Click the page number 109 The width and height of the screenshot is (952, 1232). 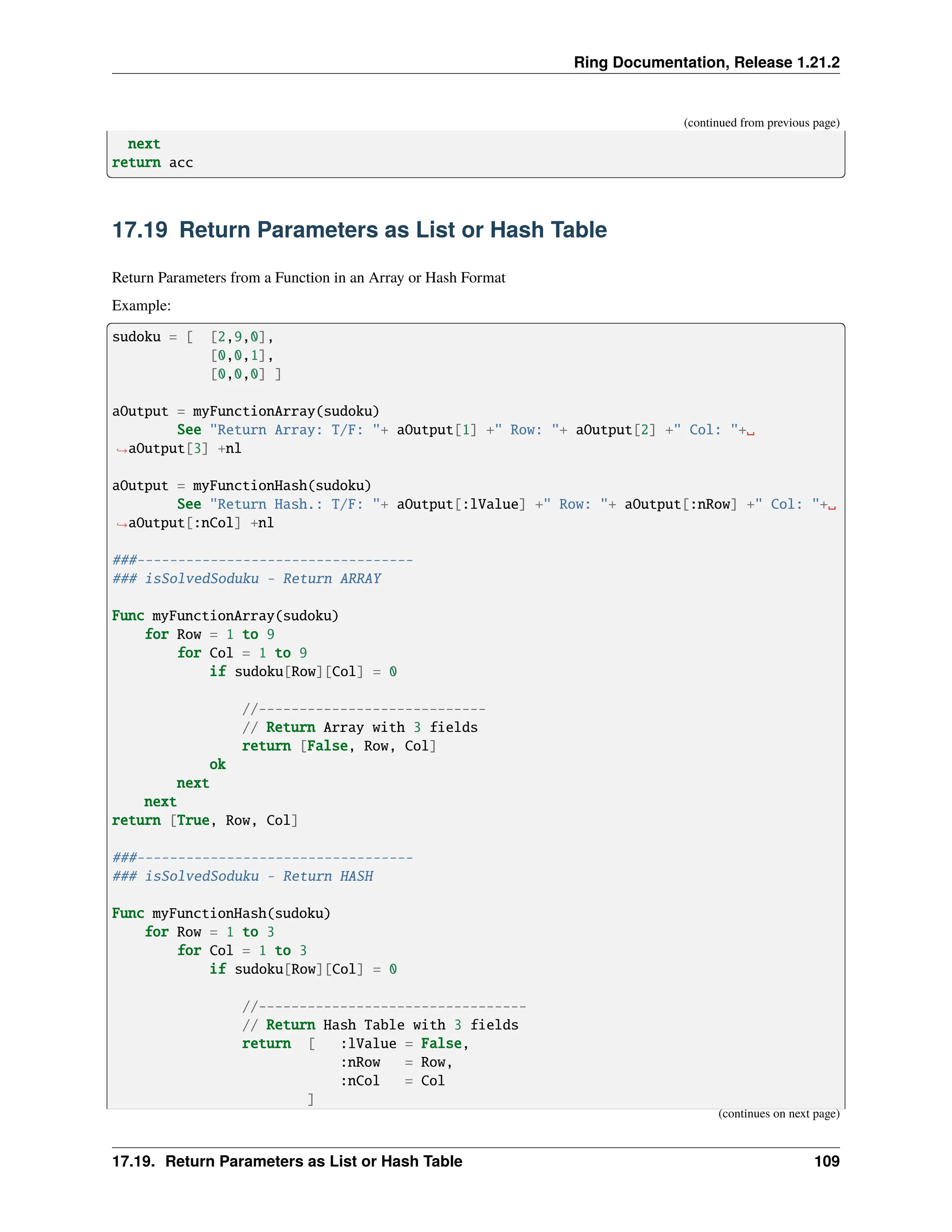point(826,1161)
